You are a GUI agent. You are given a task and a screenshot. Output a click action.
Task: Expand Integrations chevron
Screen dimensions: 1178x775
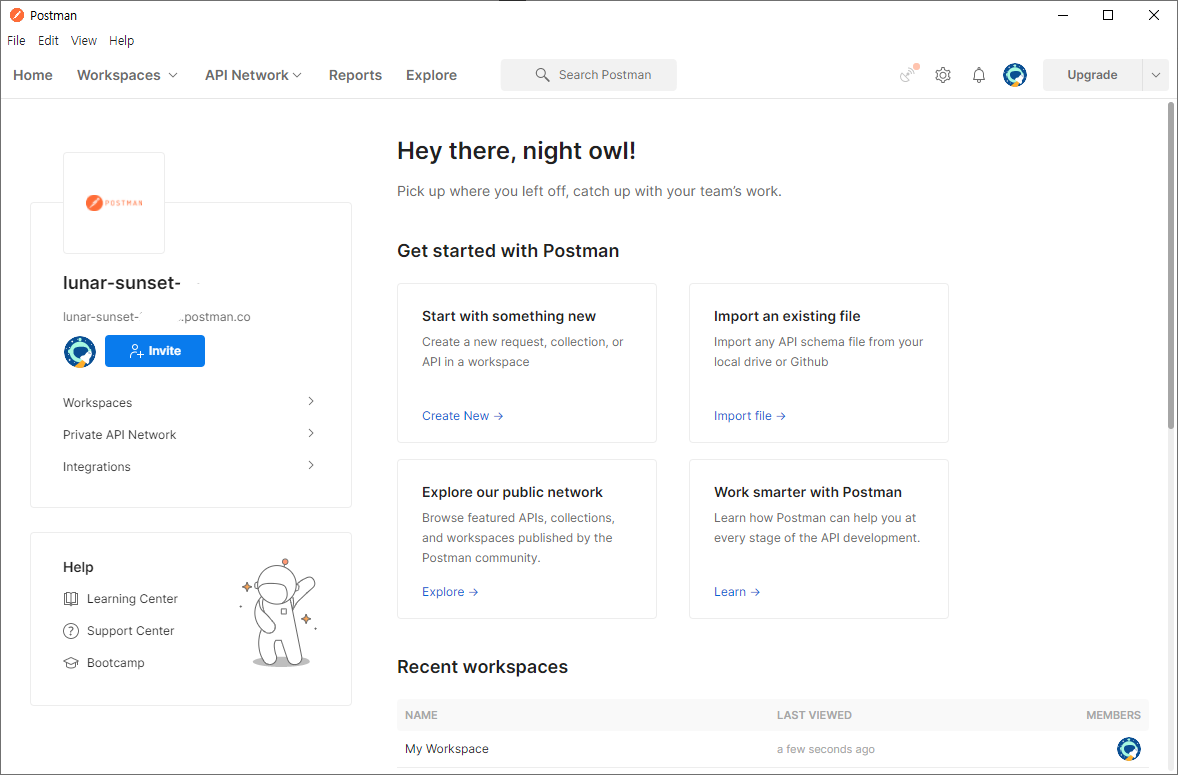tap(311, 466)
